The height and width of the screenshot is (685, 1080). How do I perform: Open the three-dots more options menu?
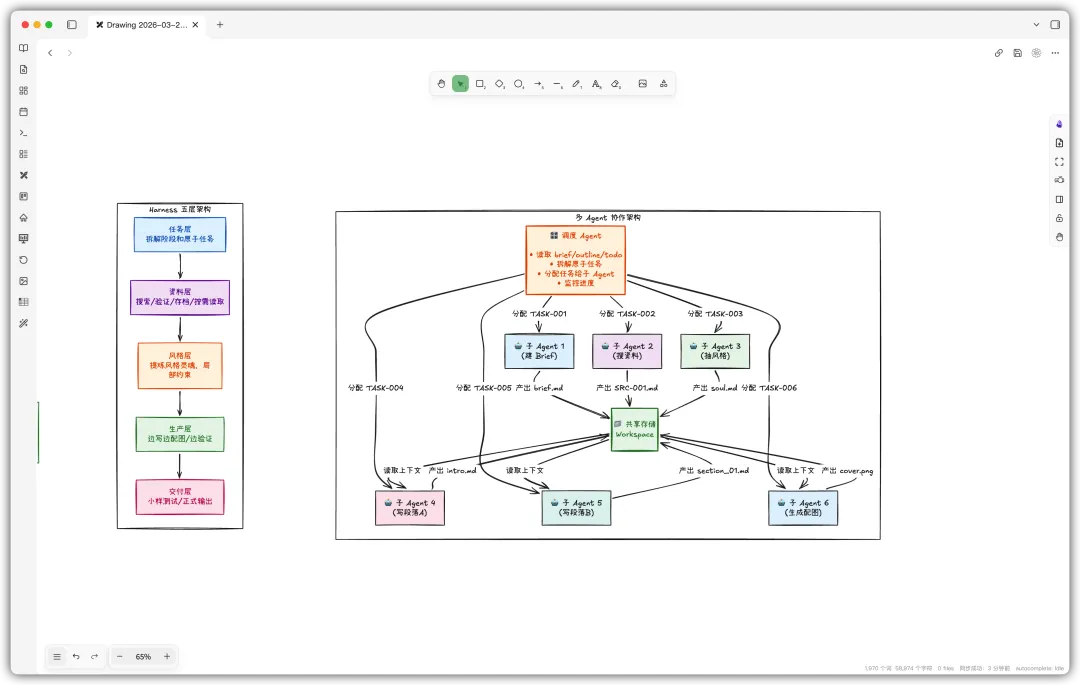pyautogui.click(x=1055, y=53)
